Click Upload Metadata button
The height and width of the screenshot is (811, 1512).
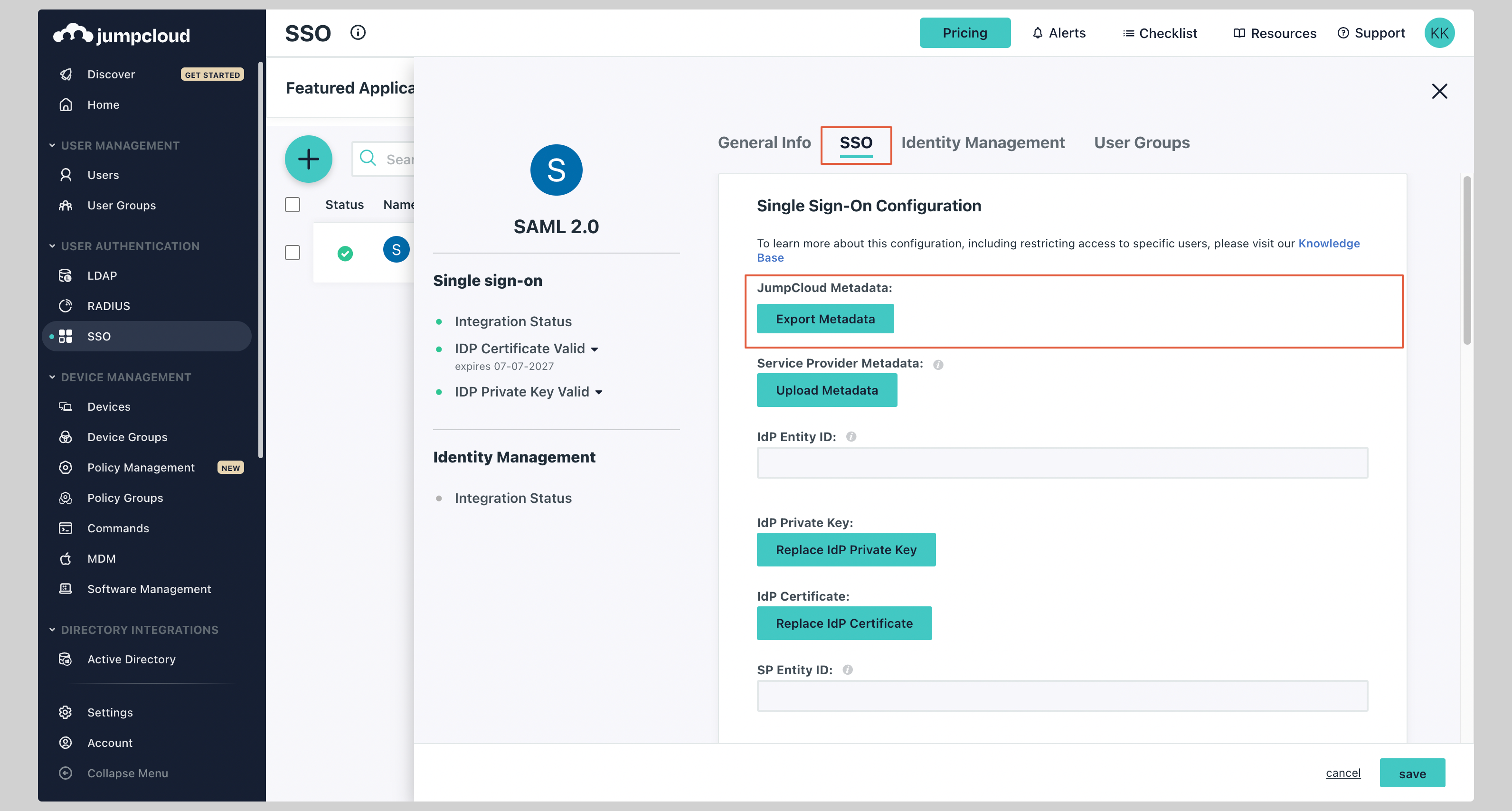click(x=827, y=390)
